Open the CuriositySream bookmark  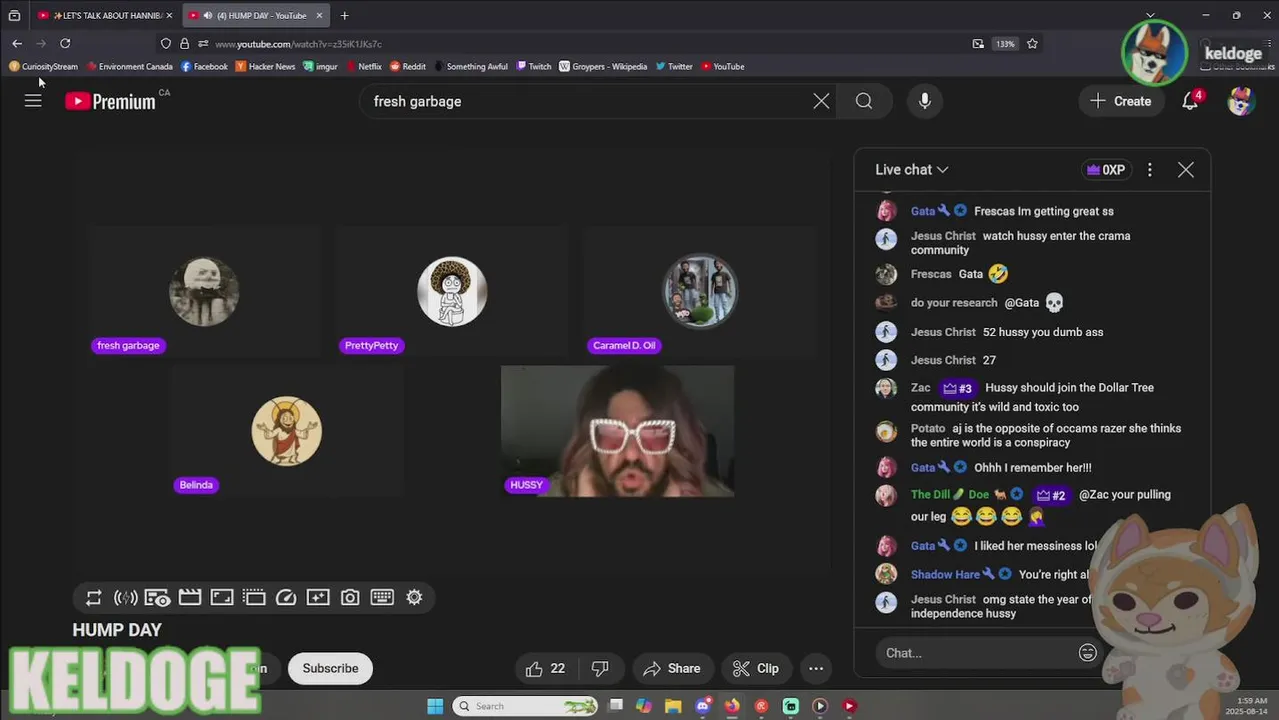(43, 67)
